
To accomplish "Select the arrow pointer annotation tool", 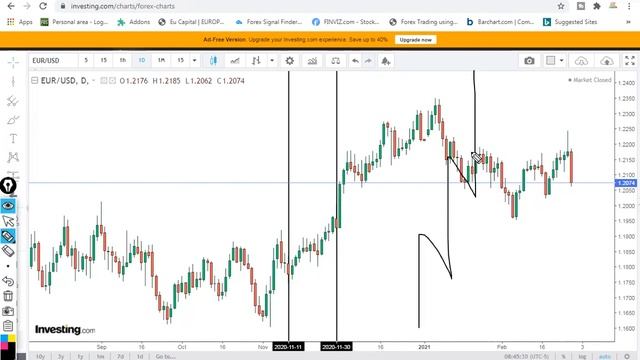I will (8, 221).
